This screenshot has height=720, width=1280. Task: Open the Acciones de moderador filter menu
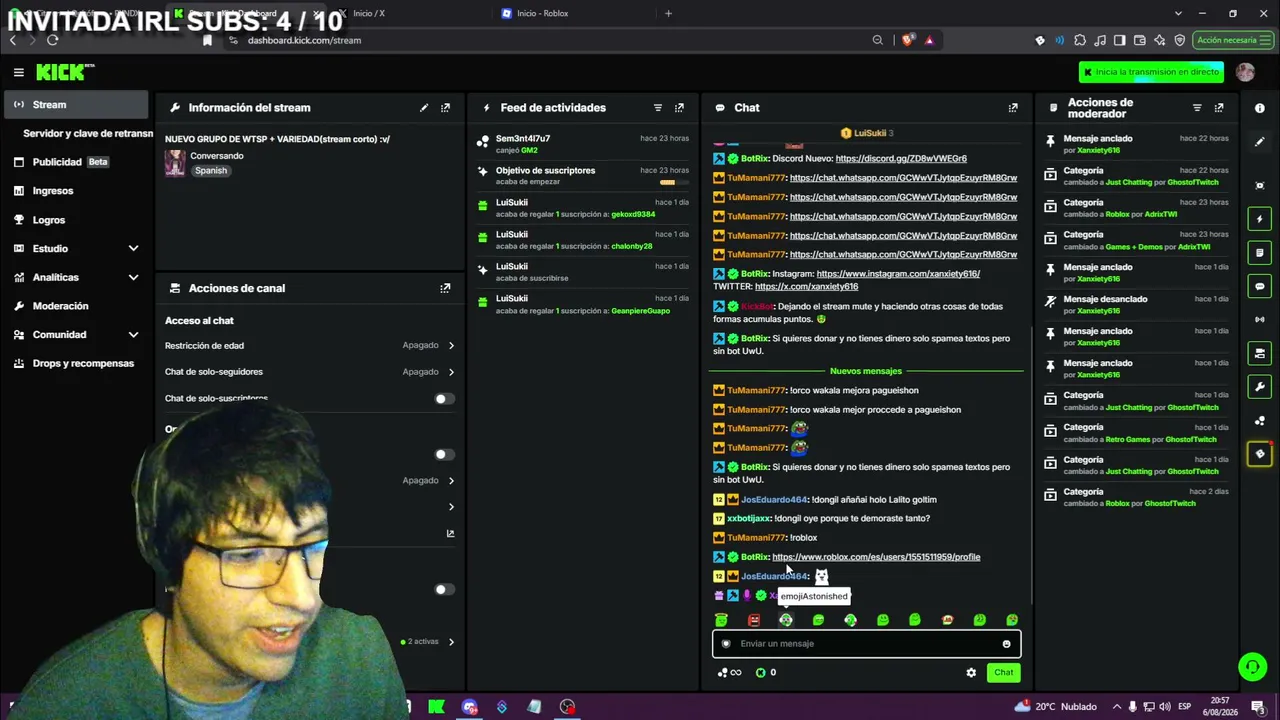pyautogui.click(x=1197, y=108)
